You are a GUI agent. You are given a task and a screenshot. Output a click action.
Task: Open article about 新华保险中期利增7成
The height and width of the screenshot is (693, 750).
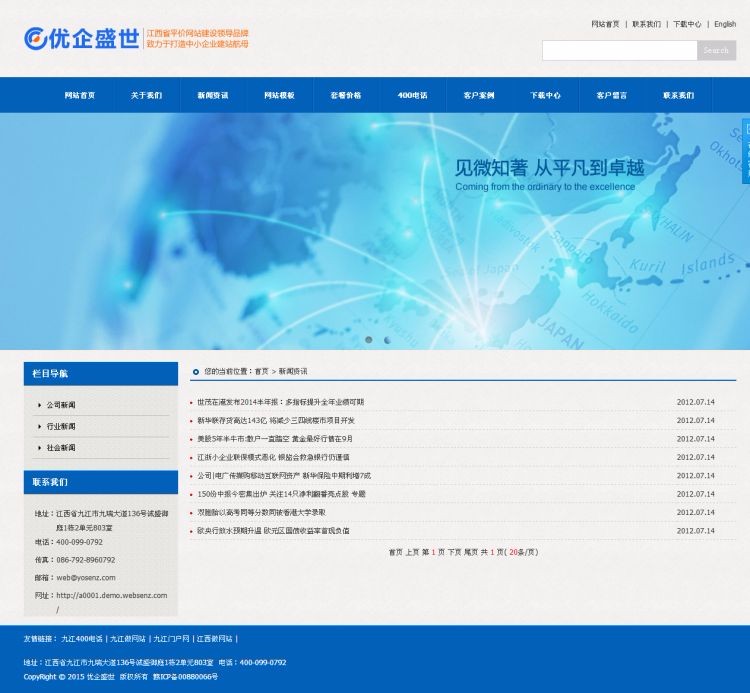[x=284, y=475]
